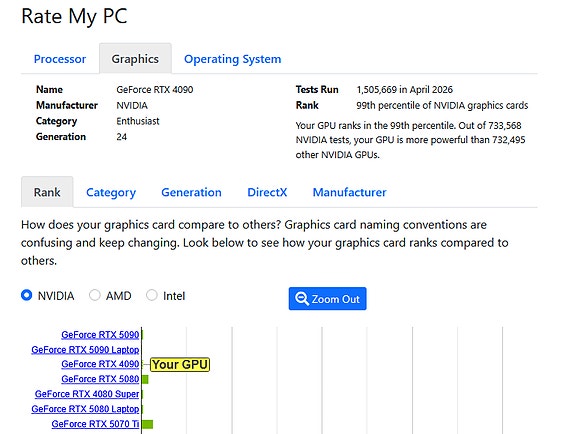Click the magnifier icon in Zoom Out button
The image size is (575, 434).
click(302, 299)
